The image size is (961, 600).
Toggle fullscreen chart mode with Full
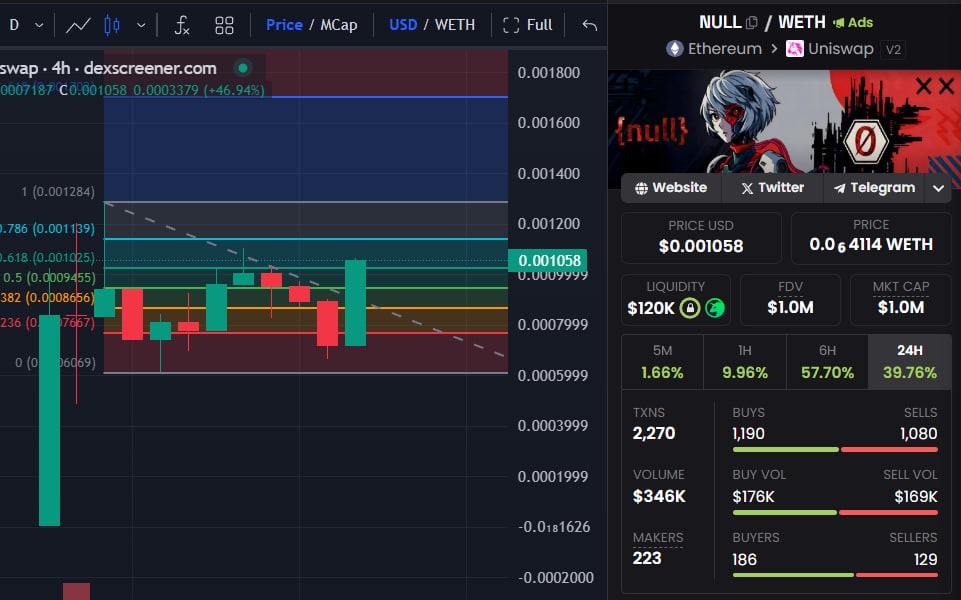(x=527, y=24)
